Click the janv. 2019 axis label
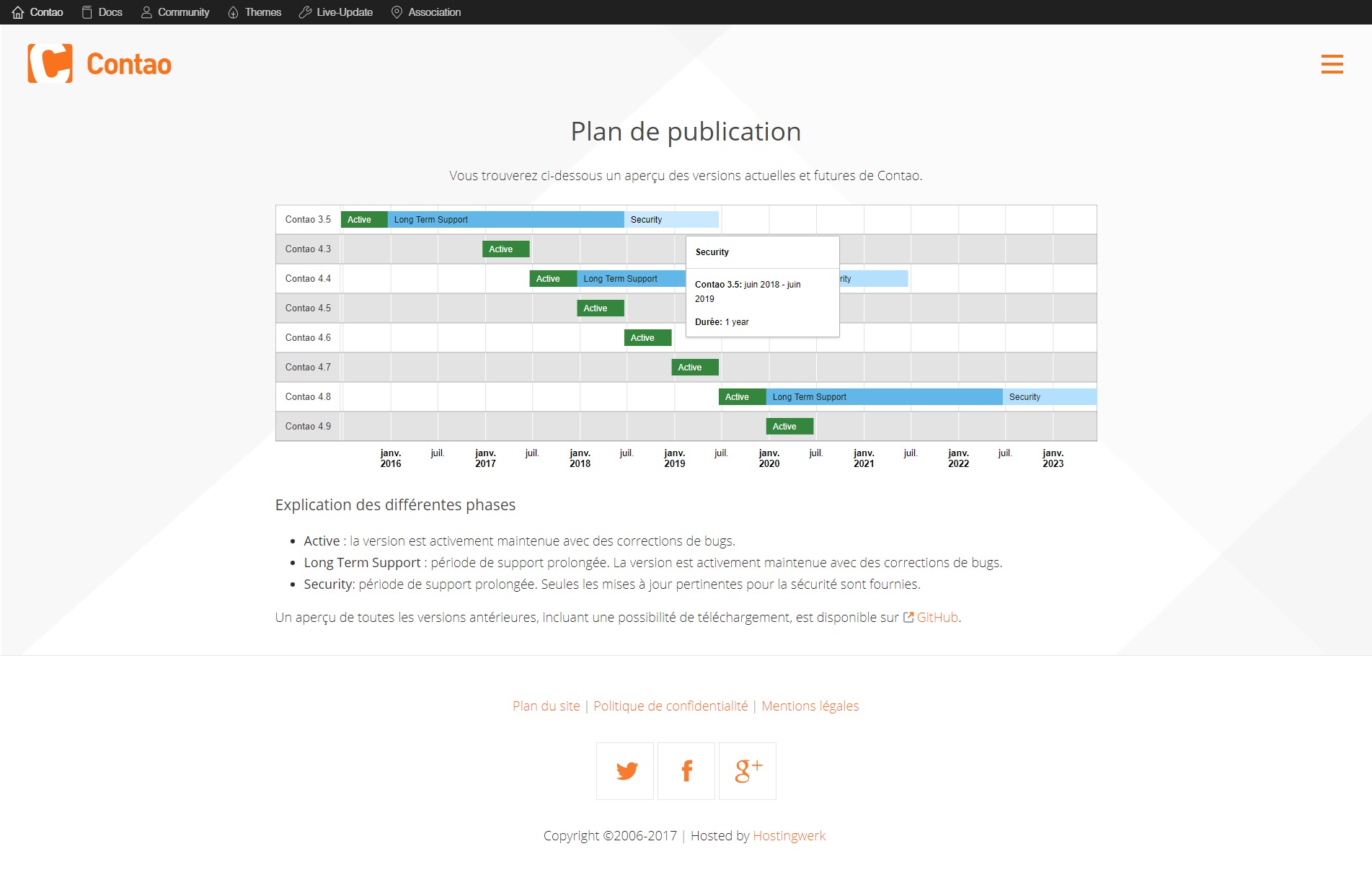The width and height of the screenshot is (1372, 885). point(675,458)
